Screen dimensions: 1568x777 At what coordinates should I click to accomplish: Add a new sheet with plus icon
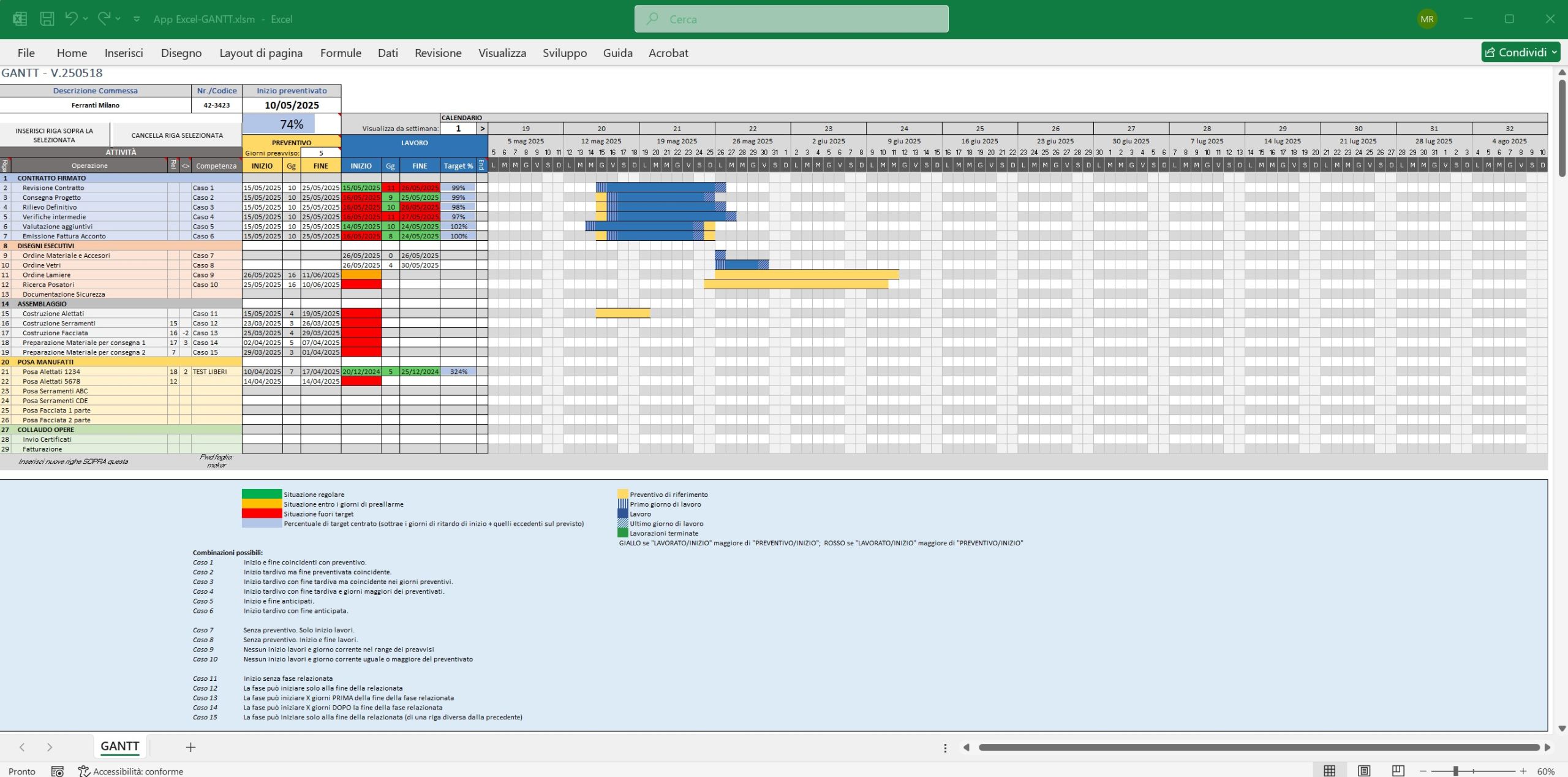coord(190,747)
